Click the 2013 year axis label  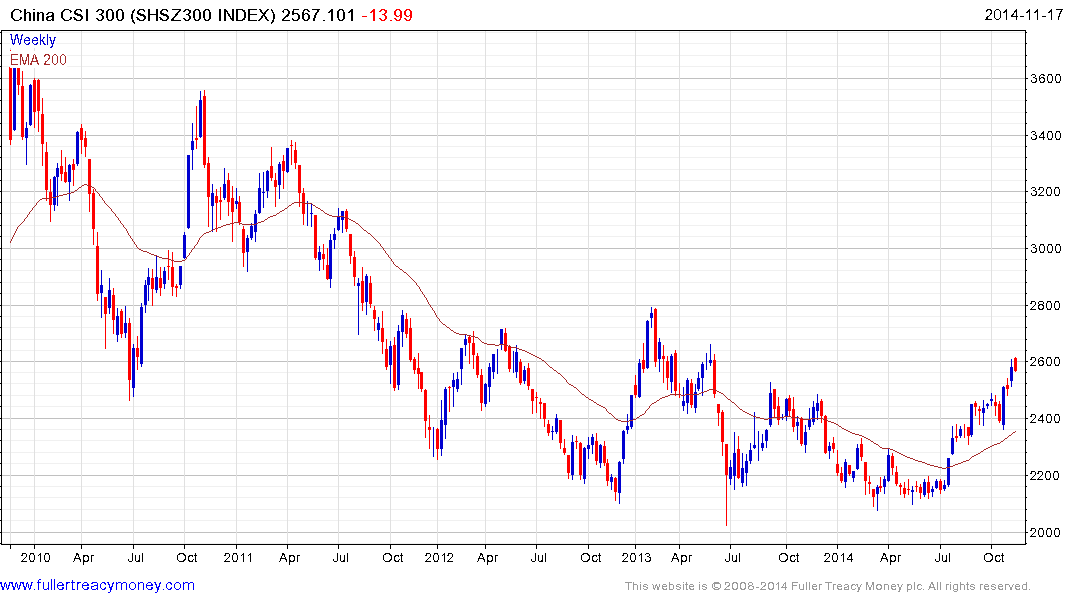(637, 557)
